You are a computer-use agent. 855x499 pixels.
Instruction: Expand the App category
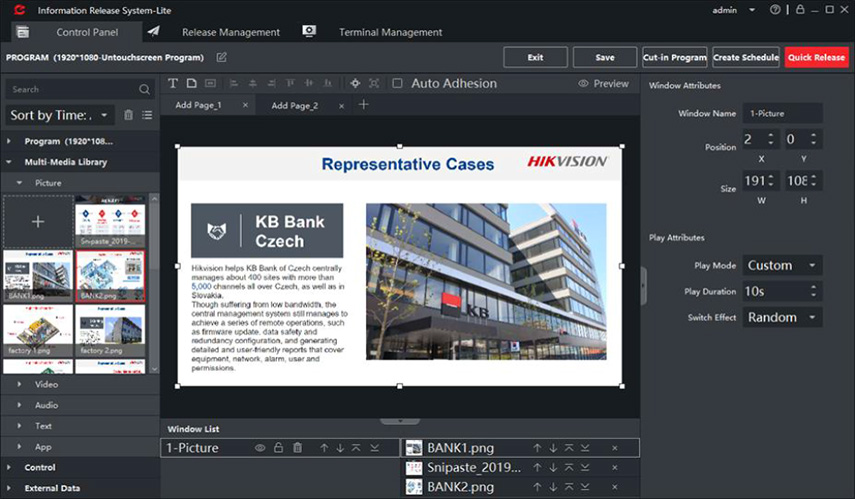click(20, 447)
